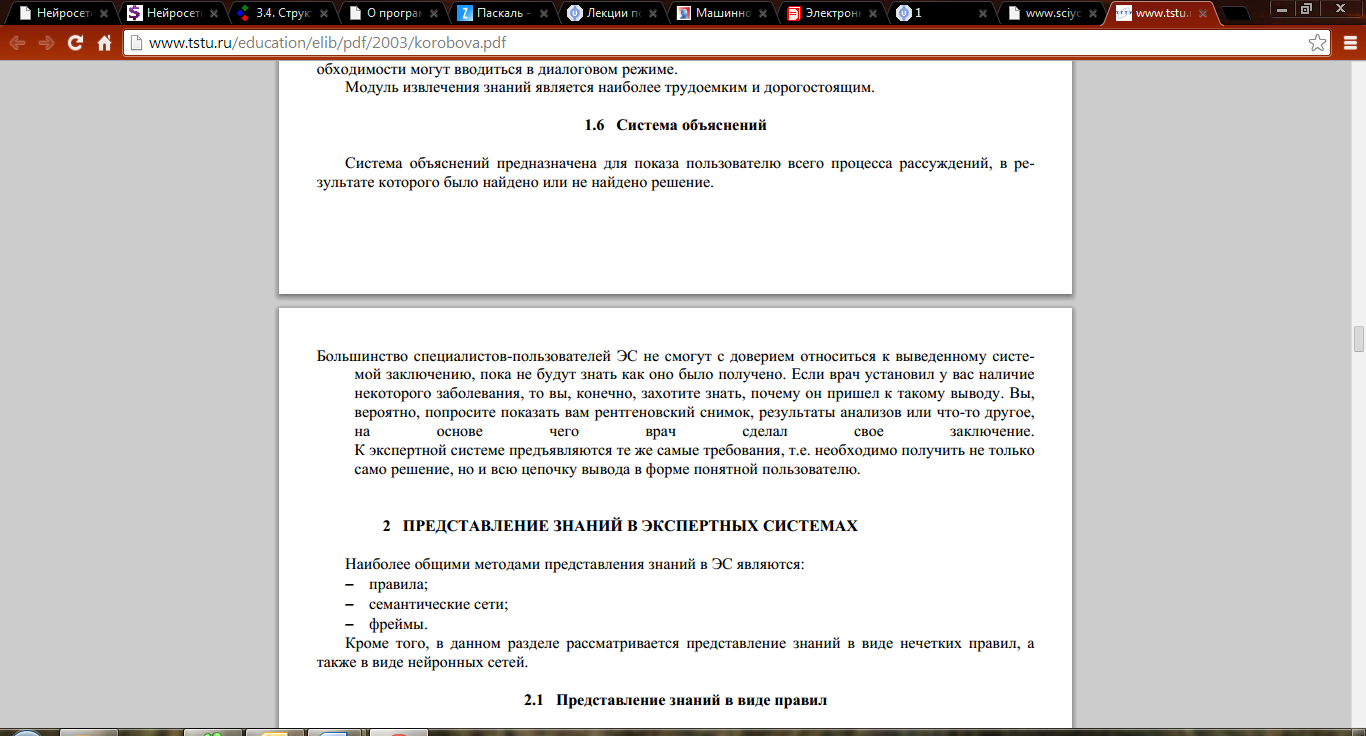
Task: Click the list item фреймы.
Action: click(x=398, y=625)
